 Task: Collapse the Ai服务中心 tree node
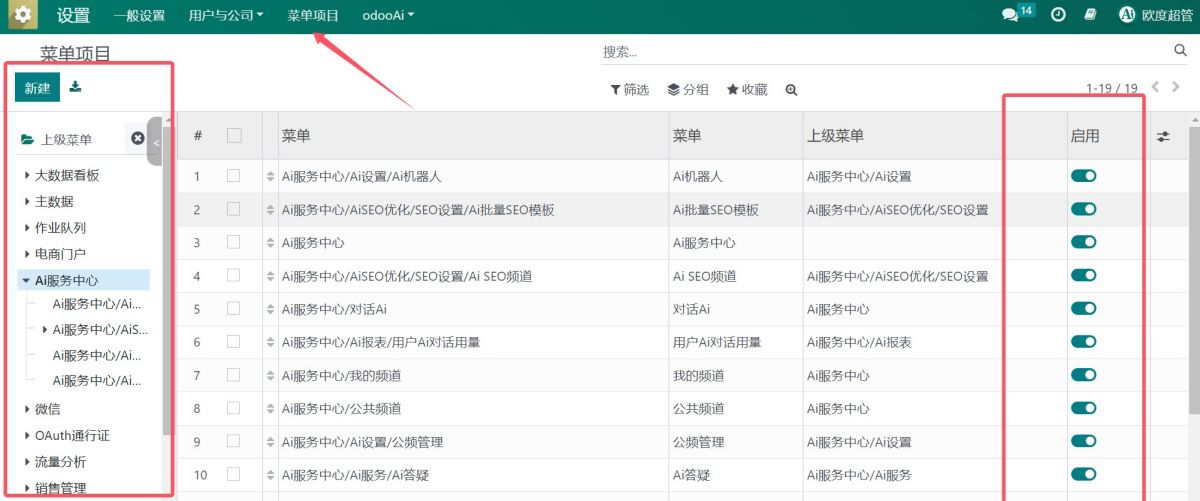[26, 281]
